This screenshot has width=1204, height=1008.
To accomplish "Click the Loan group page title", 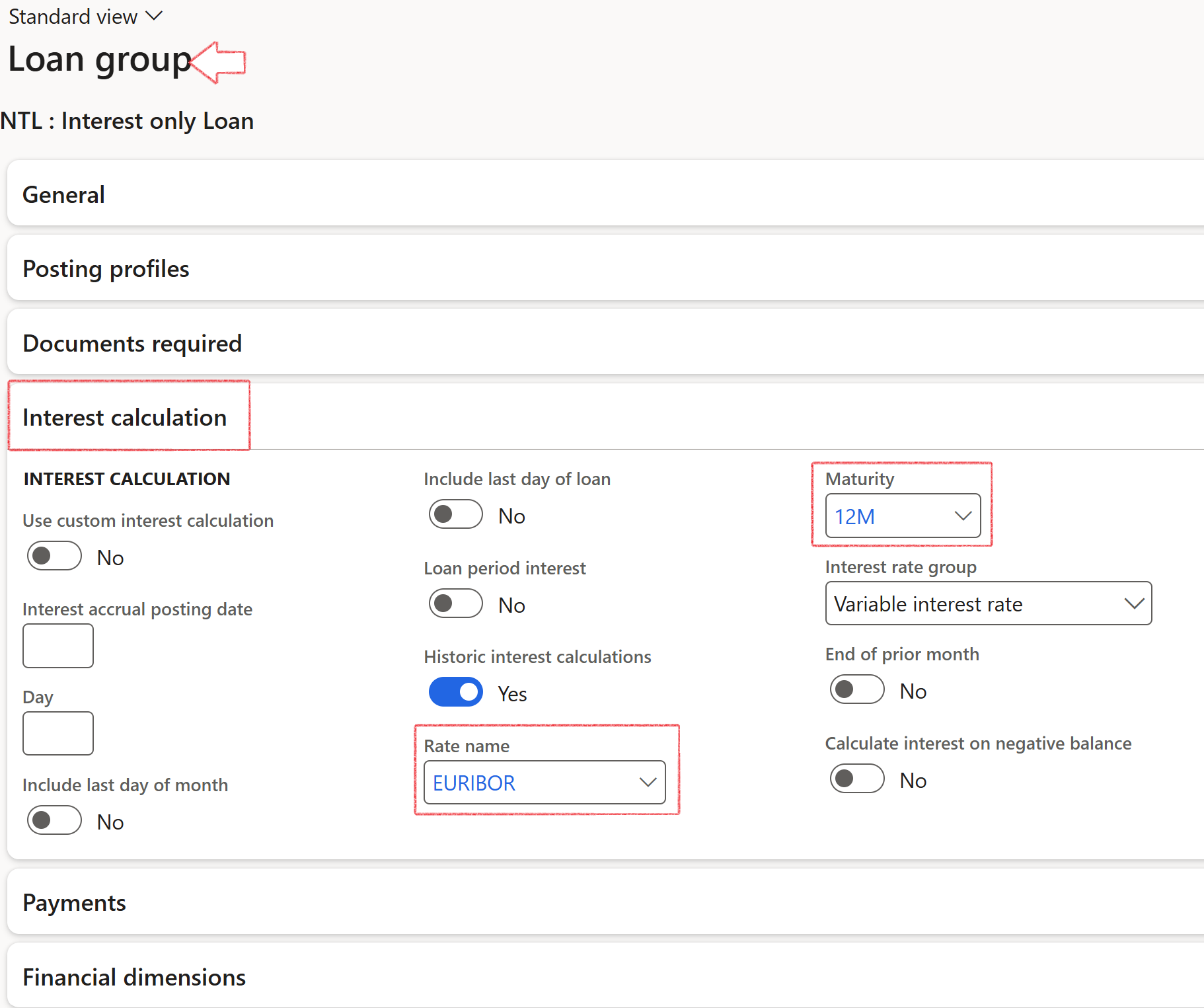I will click(x=99, y=59).
